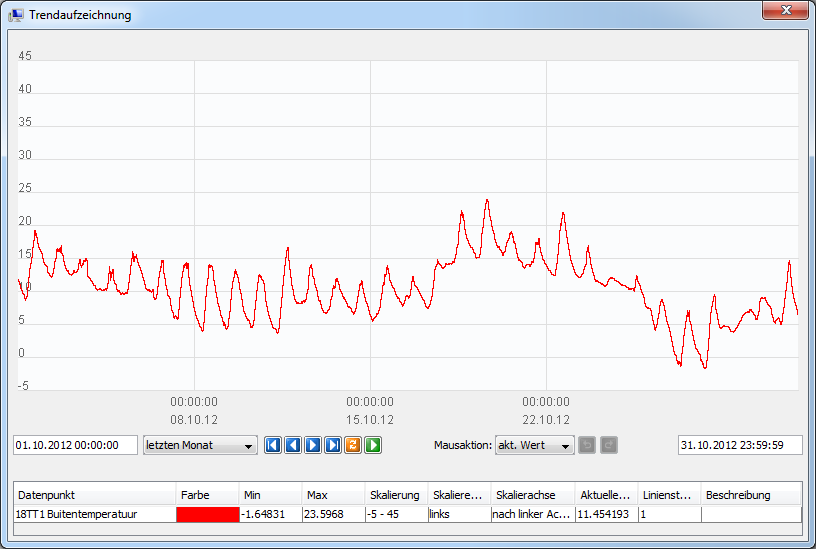Screen dimensions: 816x549
Task: Click current value 11.454193 cell
Action: point(607,514)
